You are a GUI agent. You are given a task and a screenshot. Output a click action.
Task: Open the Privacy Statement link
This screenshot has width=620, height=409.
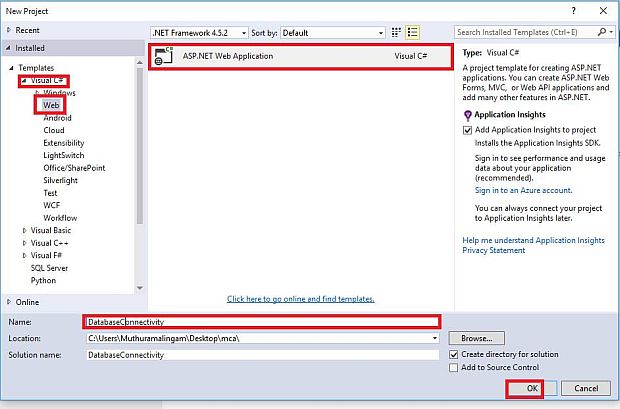click(x=493, y=250)
